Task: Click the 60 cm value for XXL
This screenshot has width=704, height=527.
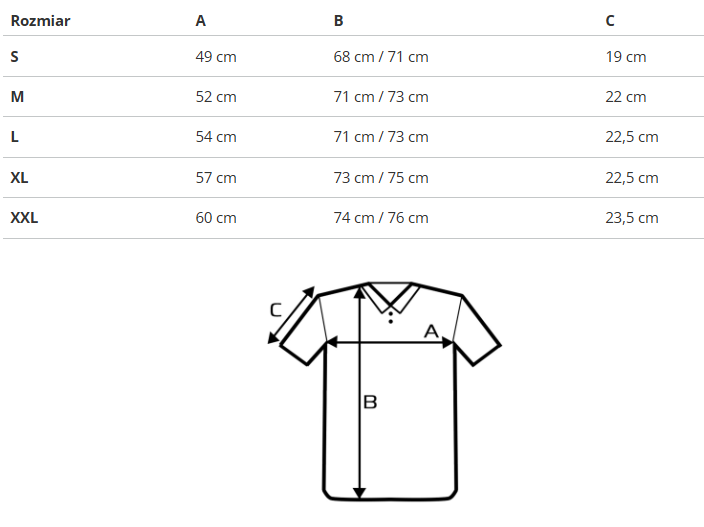Action: pyautogui.click(x=216, y=218)
